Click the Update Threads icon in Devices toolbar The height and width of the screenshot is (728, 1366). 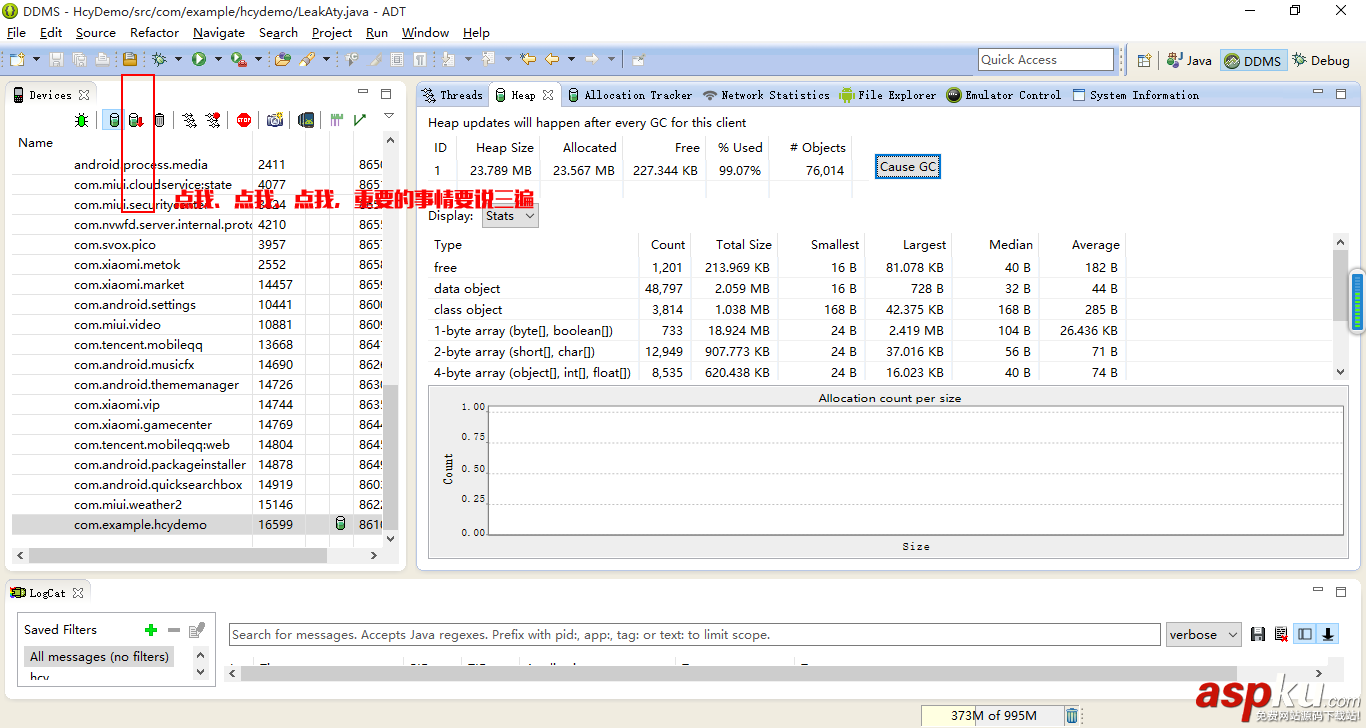pyautogui.click(x=189, y=121)
